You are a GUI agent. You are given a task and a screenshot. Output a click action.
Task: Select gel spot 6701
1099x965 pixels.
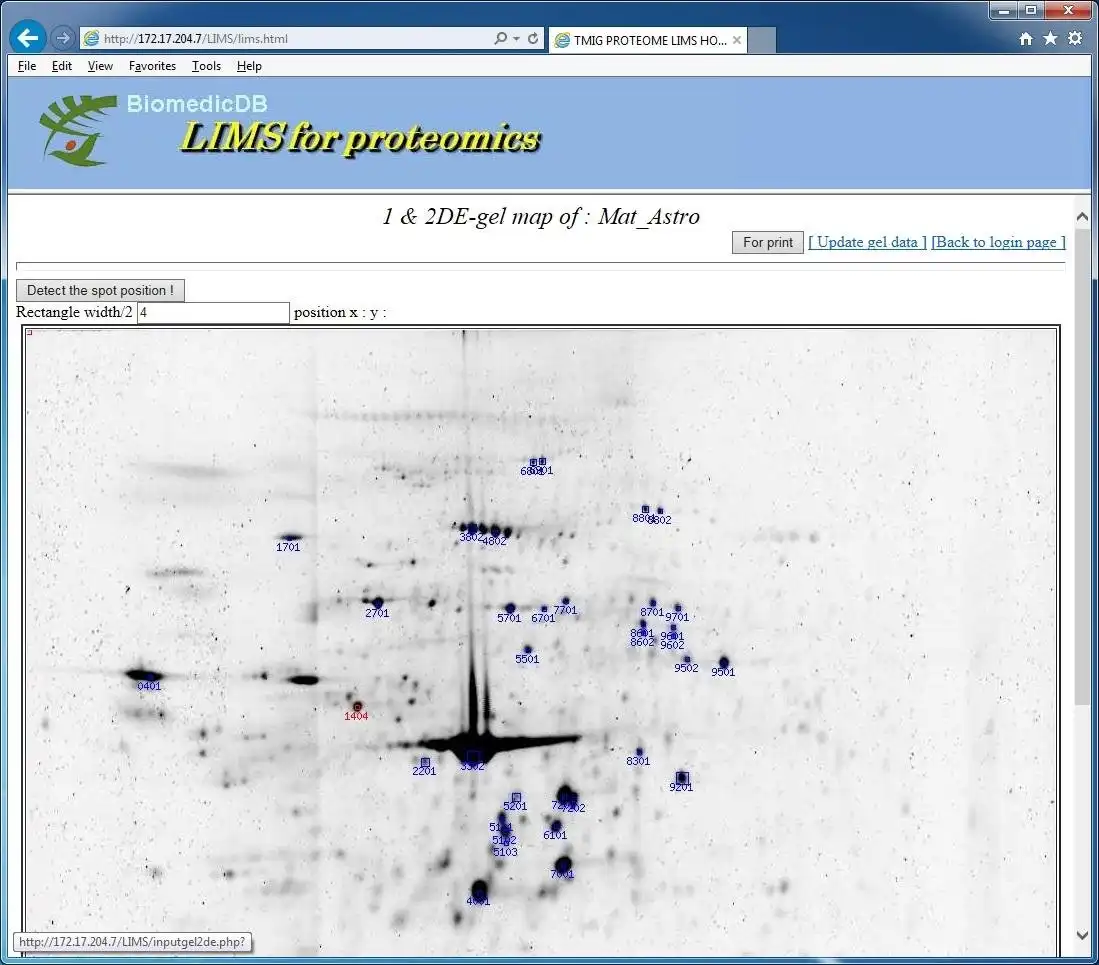coord(544,609)
